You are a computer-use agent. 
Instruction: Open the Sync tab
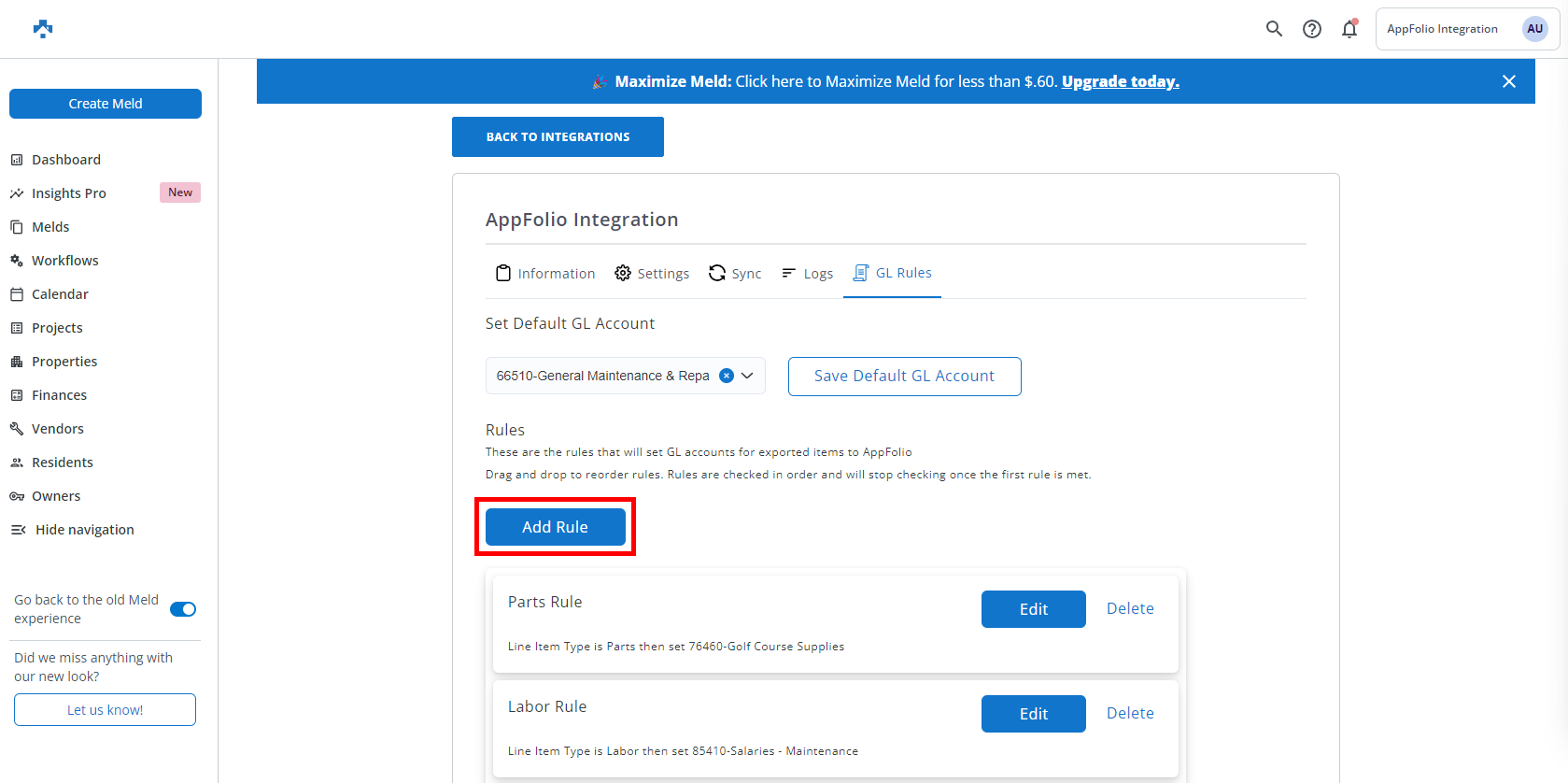click(735, 273)
